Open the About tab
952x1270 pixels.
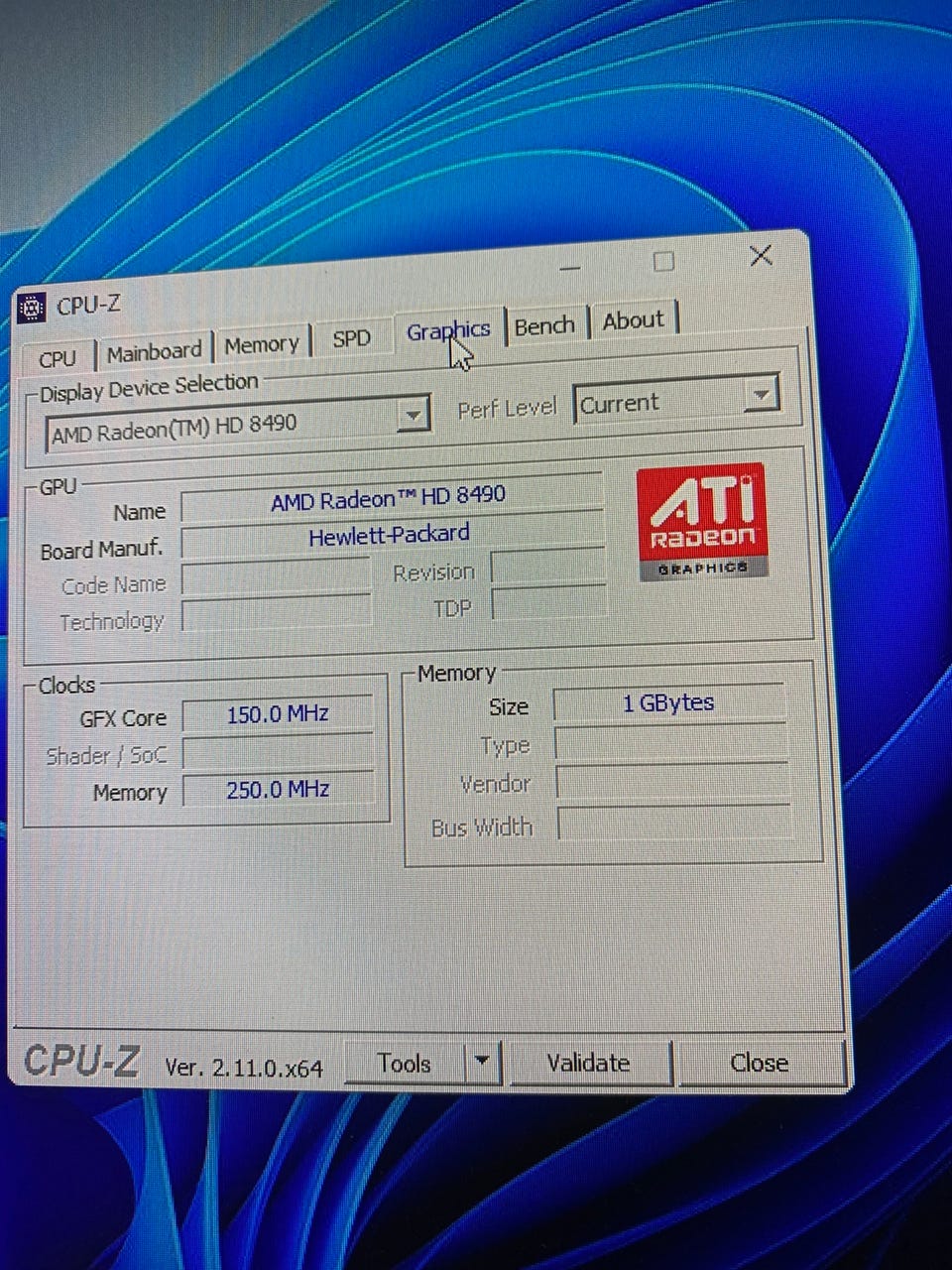point(633,320)
